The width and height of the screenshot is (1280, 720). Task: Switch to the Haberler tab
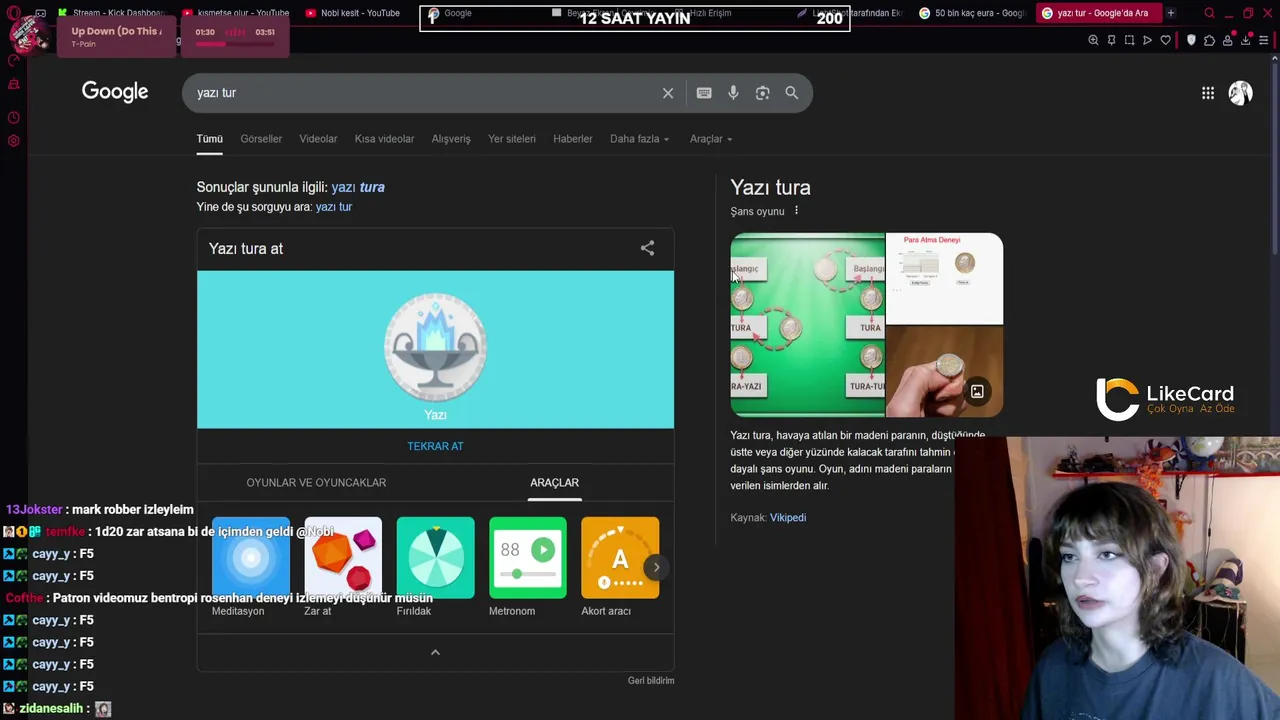point(573,139)
